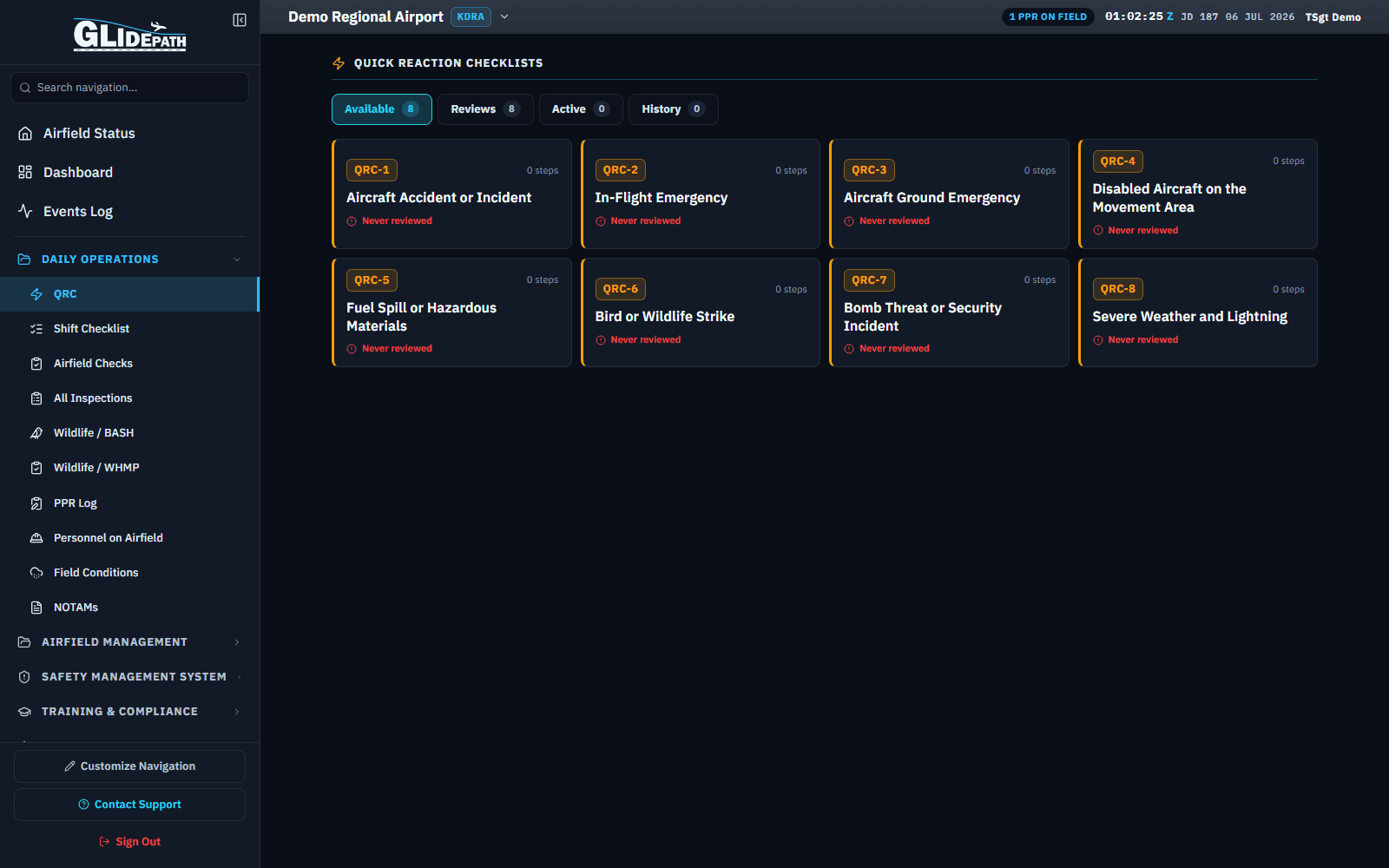Image resolution: width=1389 pixels, height=868 pixels.
Task: Click the Shift Checklist menu item
Action: [129, 329]
